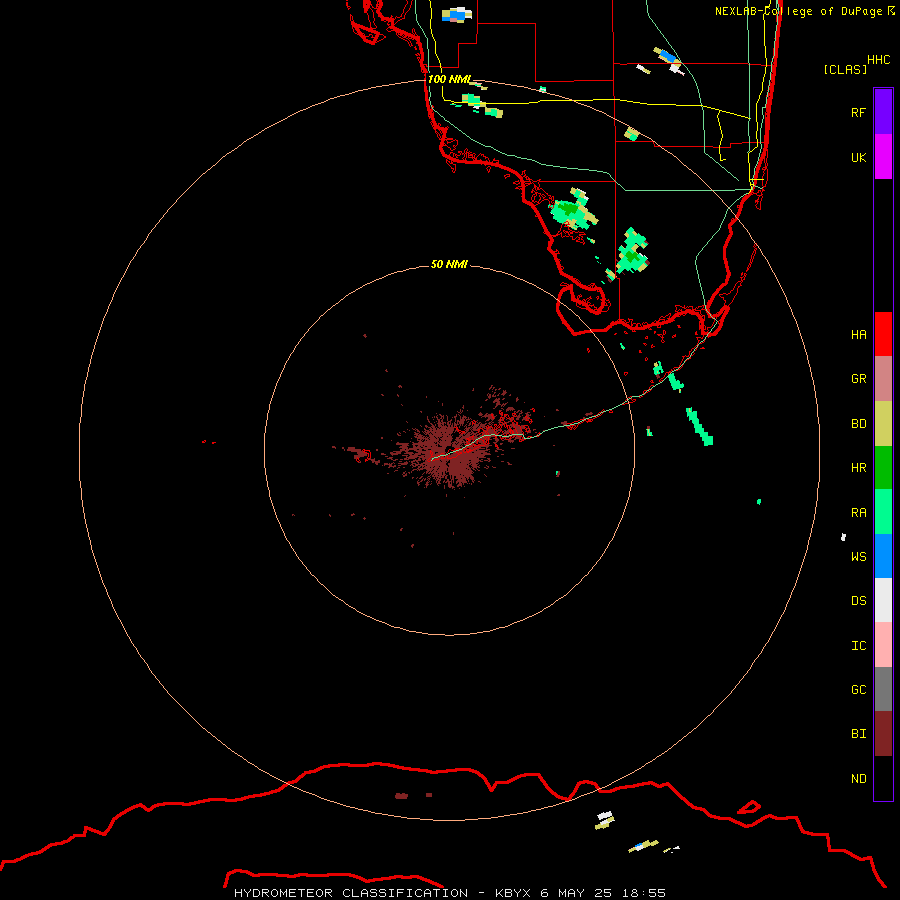This screenshot has width=900, height=900.
Task: Click the BD legend label
Action: tap(858, 424)
